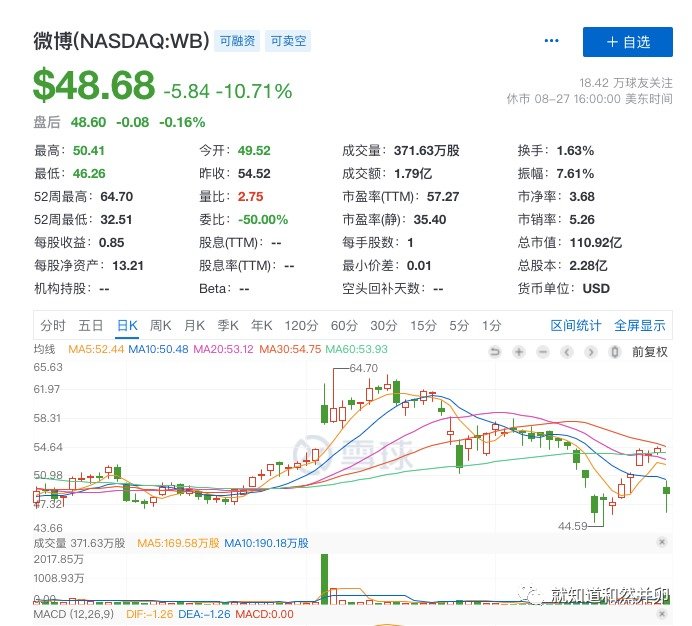This screenshot has width=692, height=626.
Task: Move chart right with the forward arrow
Action: [590, 352]
